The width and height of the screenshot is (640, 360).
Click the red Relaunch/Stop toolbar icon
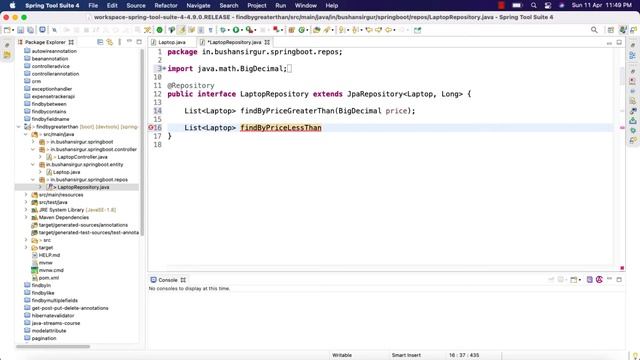pyautogui.click(x=276, y=30)
